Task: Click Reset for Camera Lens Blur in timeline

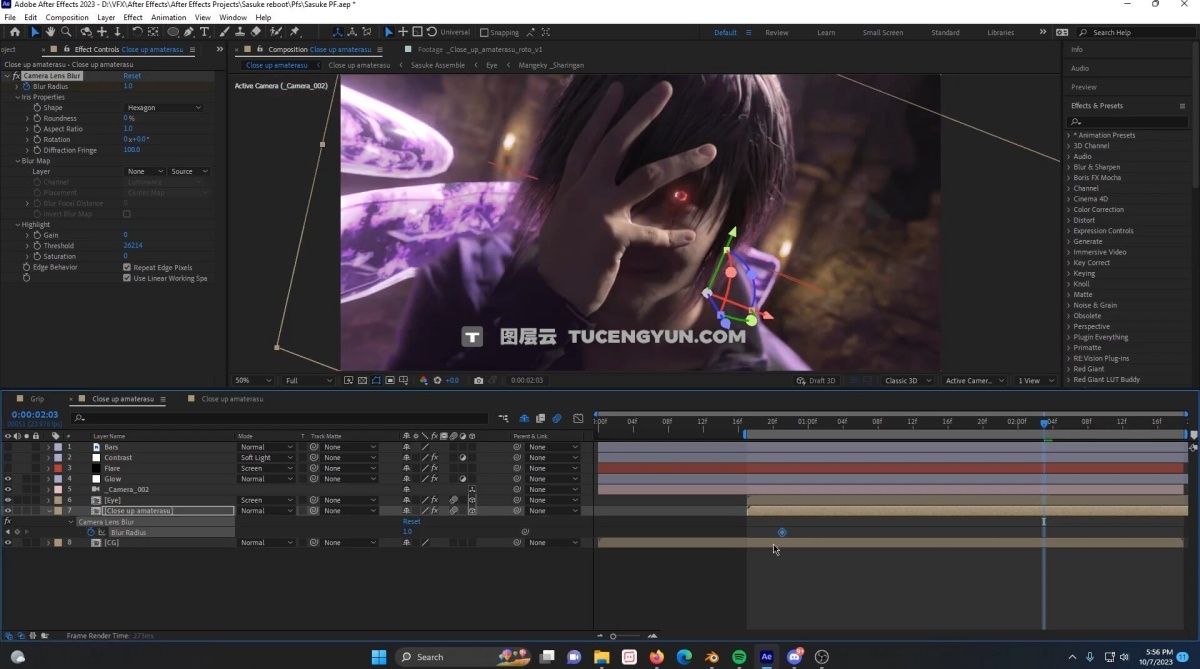Action: pyautogui.click(x=411, y=521)
